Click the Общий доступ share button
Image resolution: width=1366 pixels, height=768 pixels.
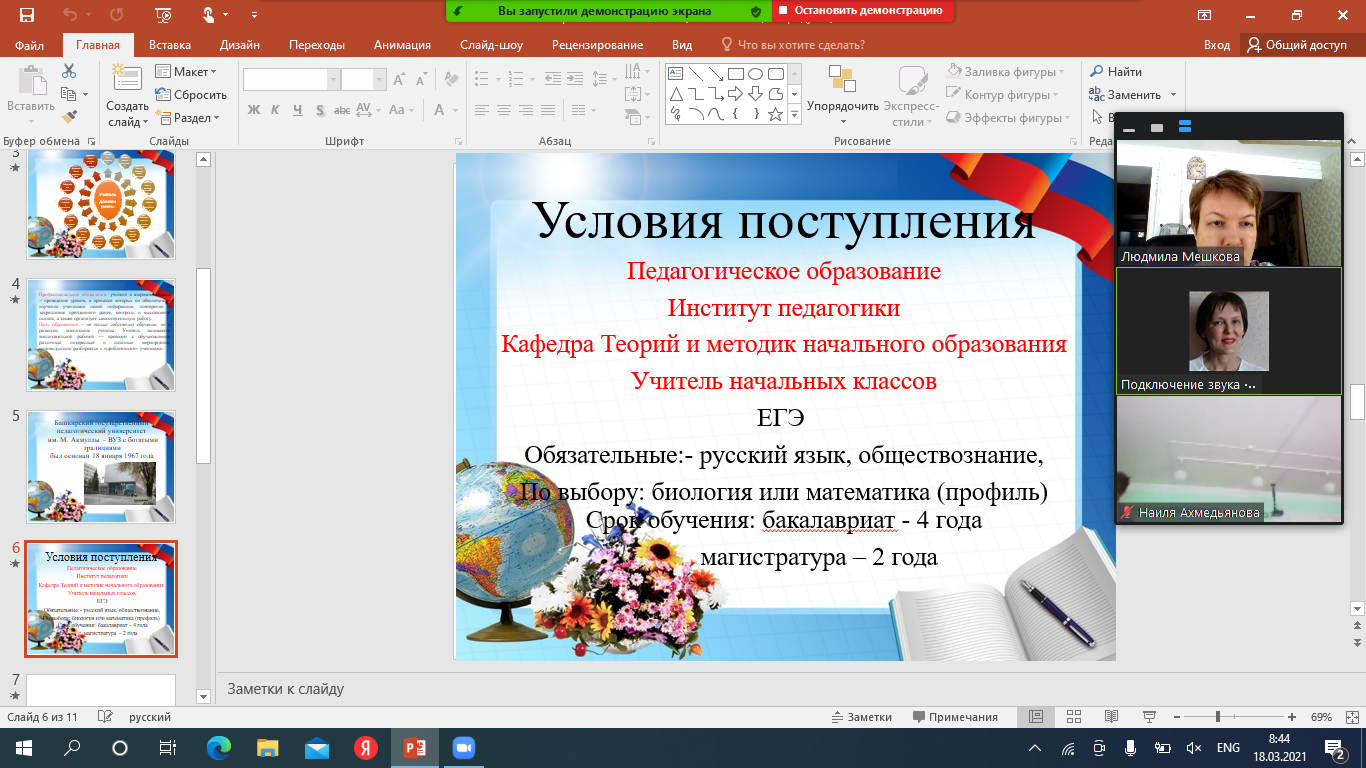(1297, 45)
